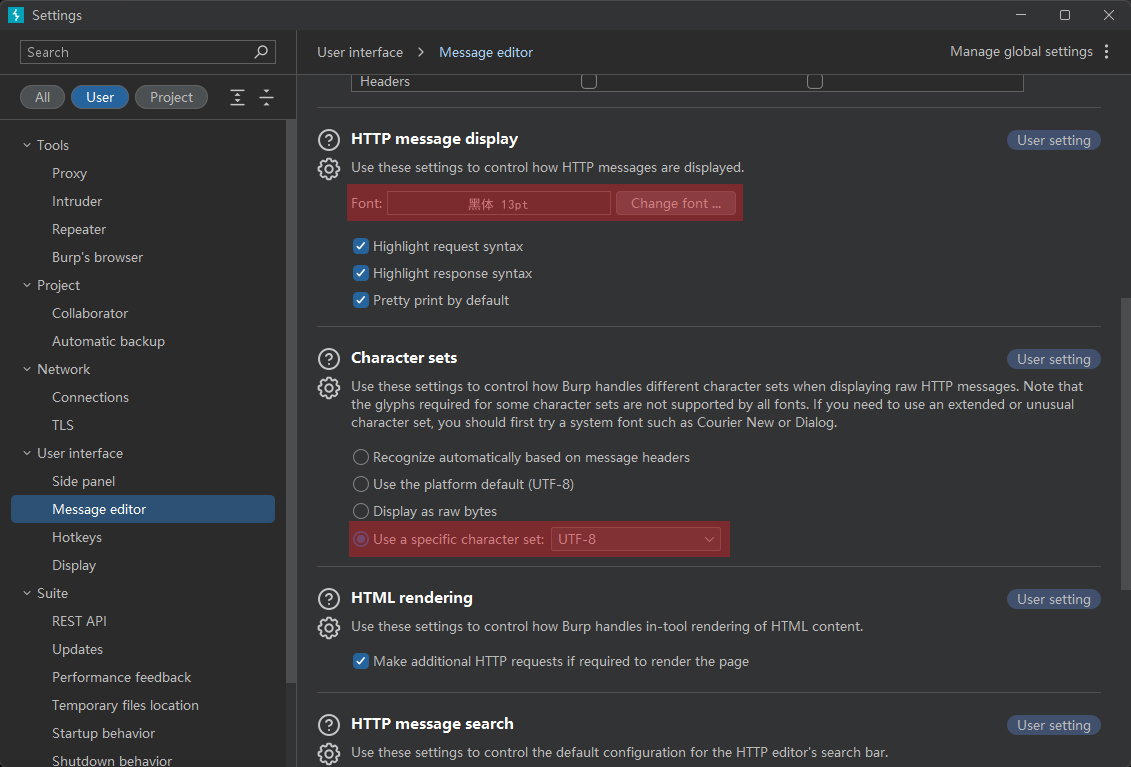Click User setting badge for HTTP message search
The width and height of the screenshot is (1131, 767).
[x=1053, y=725]
